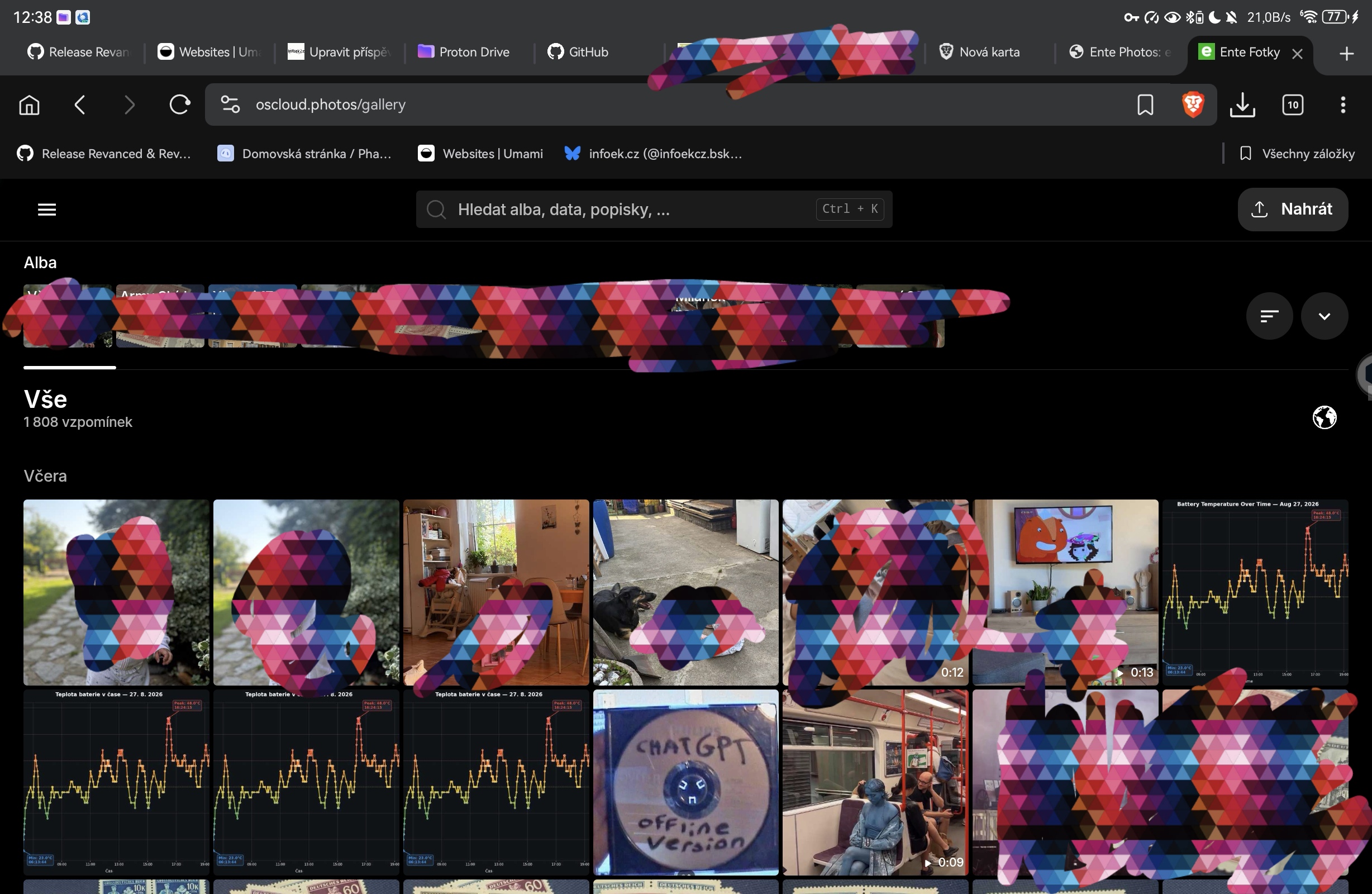Open the black dog photo
The height and width of the screenshot is (894, 1372).
point(685,592)
